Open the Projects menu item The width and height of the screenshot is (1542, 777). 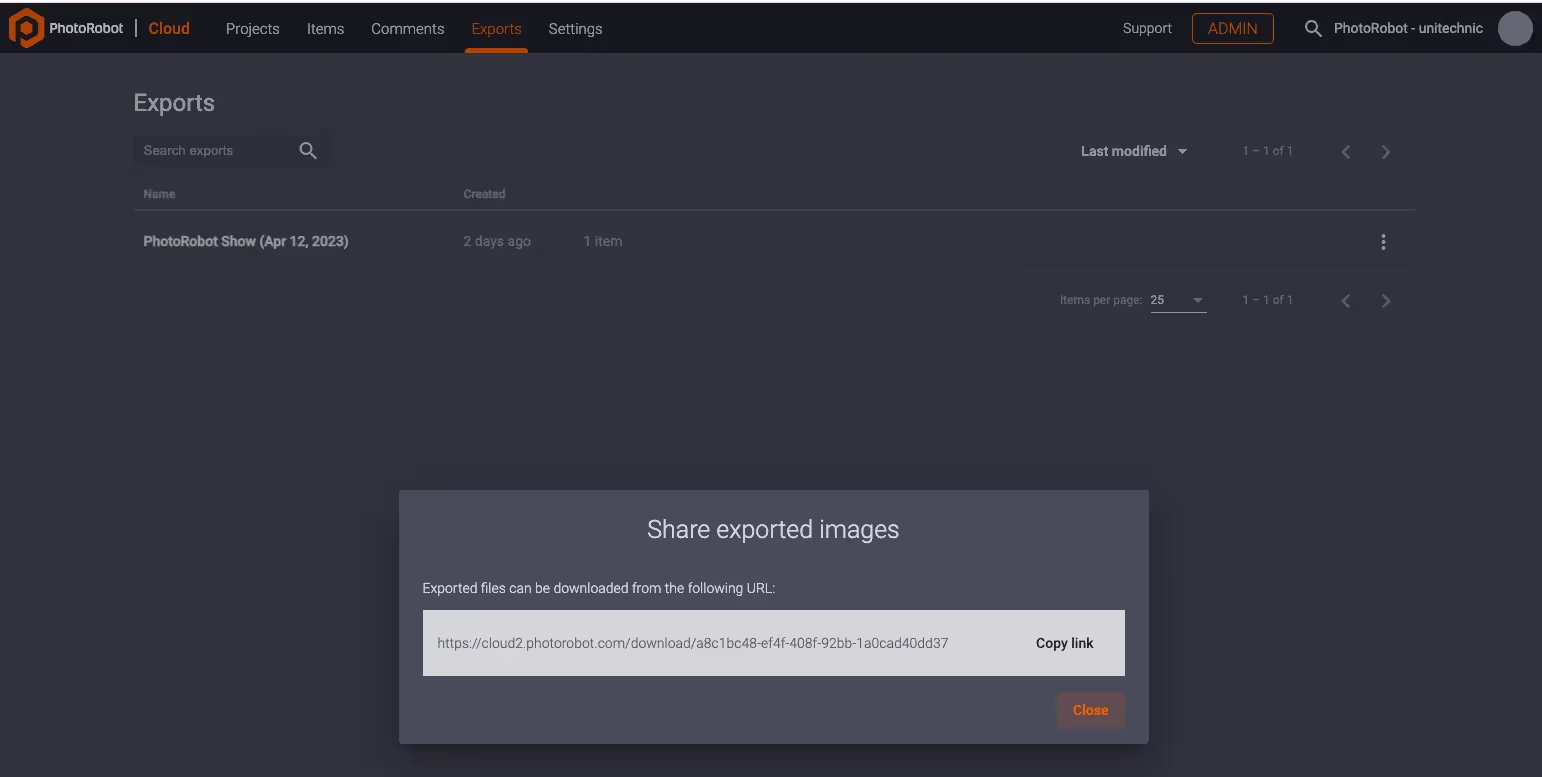[252, 29]
